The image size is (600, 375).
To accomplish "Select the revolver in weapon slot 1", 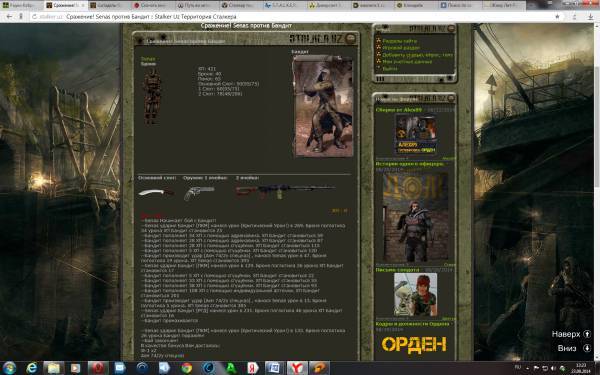I will point(199,193).
